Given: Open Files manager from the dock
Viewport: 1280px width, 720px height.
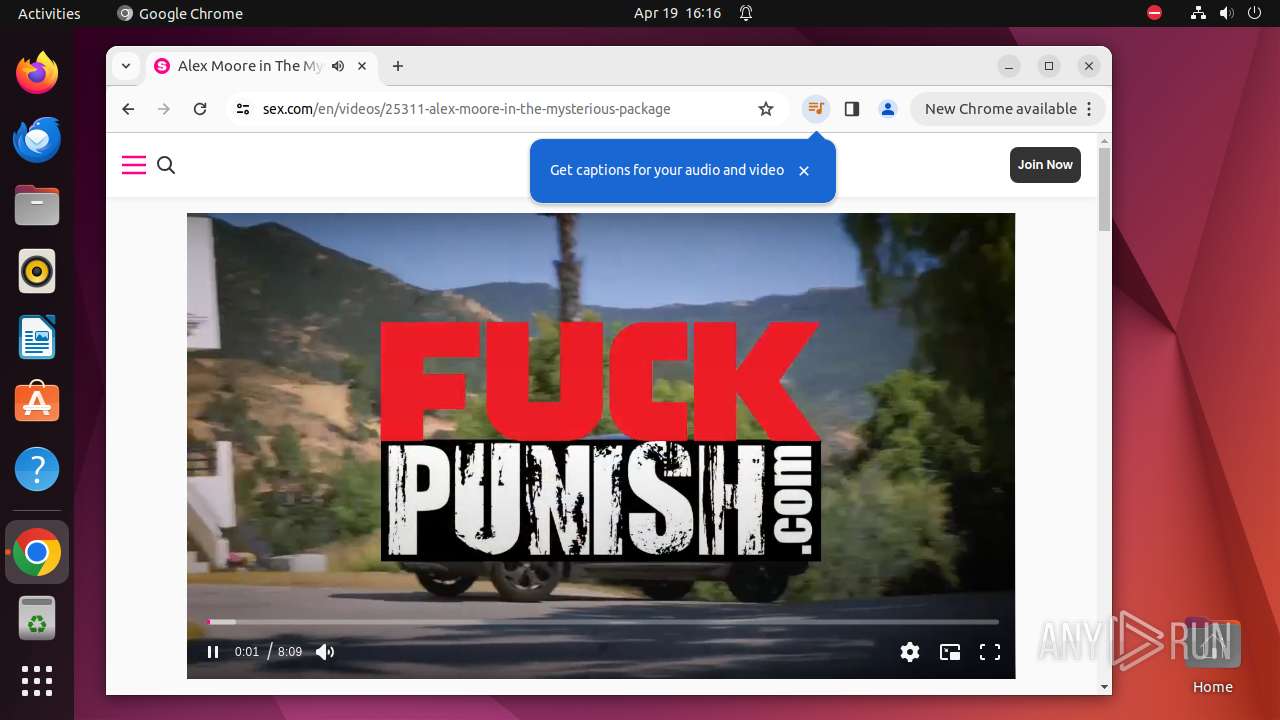Looking at the screenshot, I should pyautogui.click(x=37, y=205).
